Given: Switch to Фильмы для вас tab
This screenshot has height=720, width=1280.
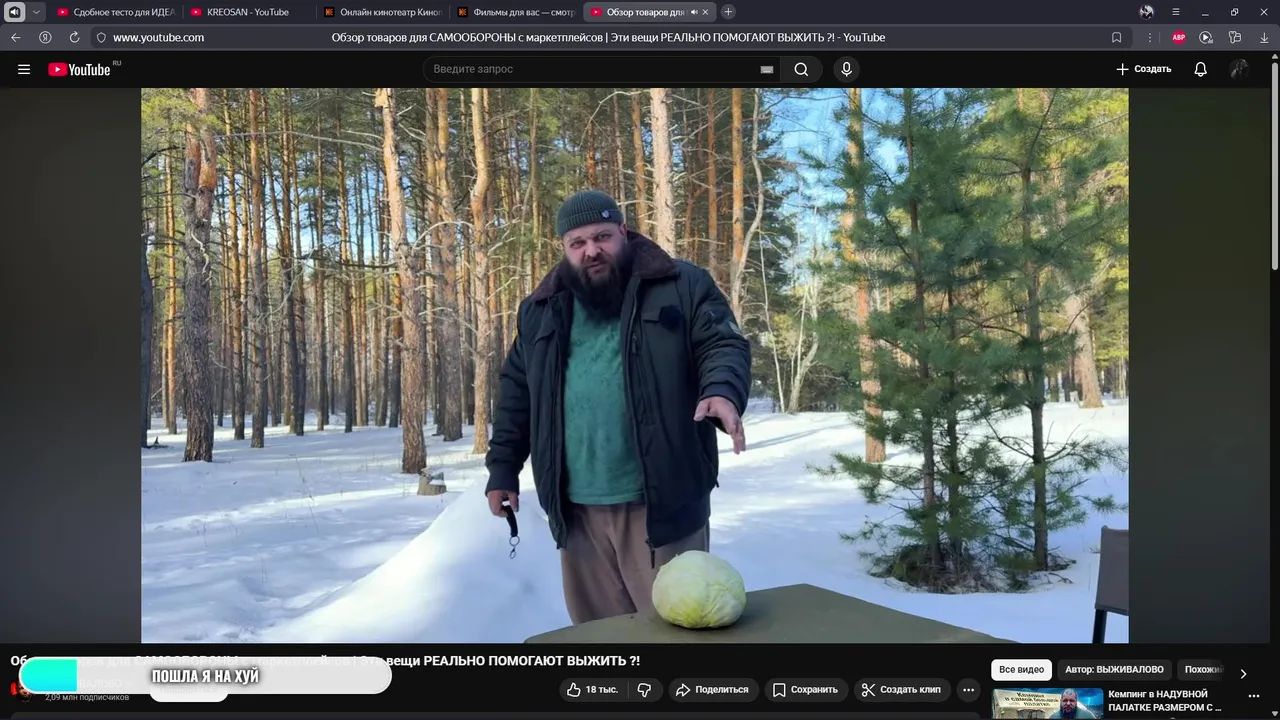Looking at the screenshot, I should tap(515, 12).
